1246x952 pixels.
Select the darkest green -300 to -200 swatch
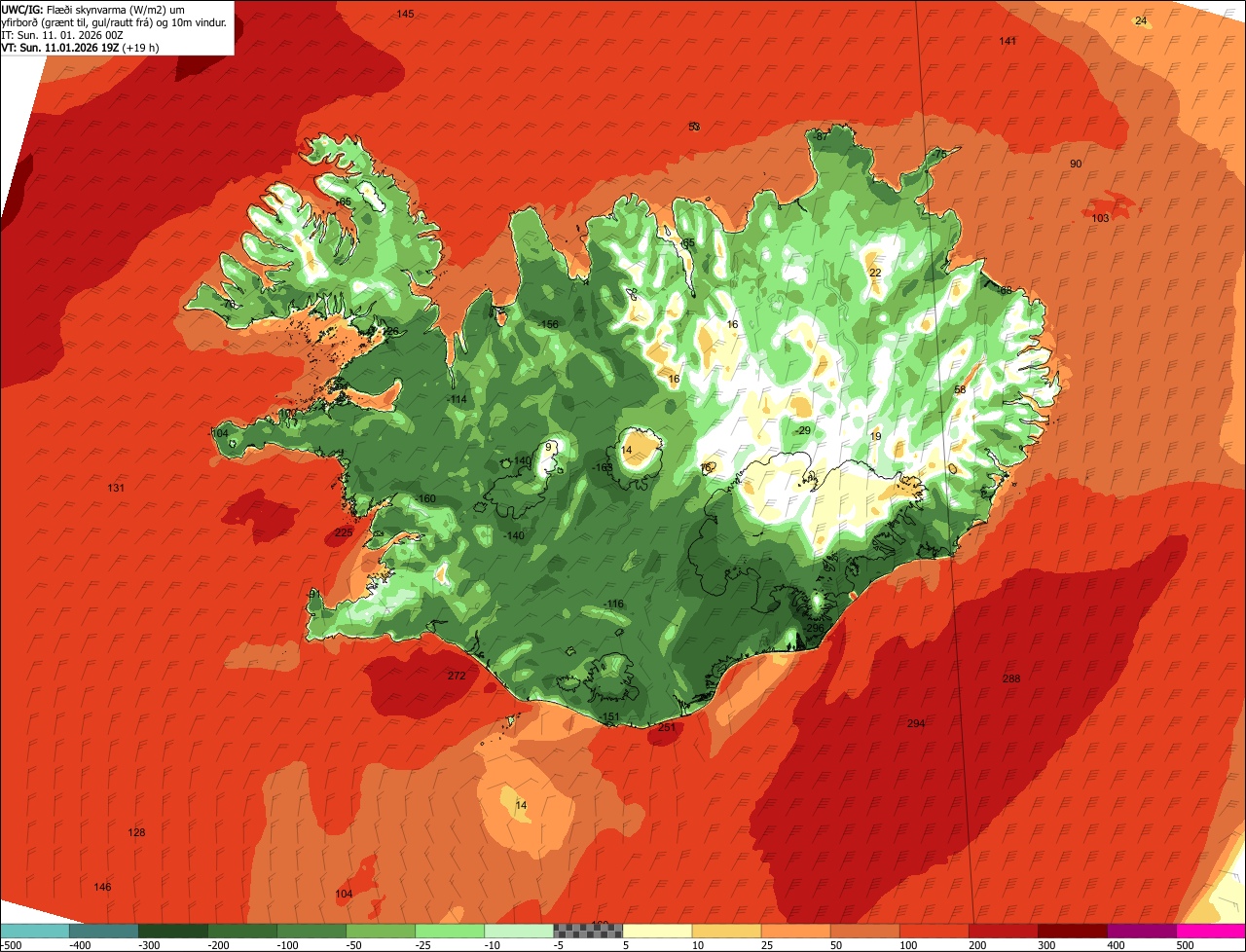tap(173, 931)
